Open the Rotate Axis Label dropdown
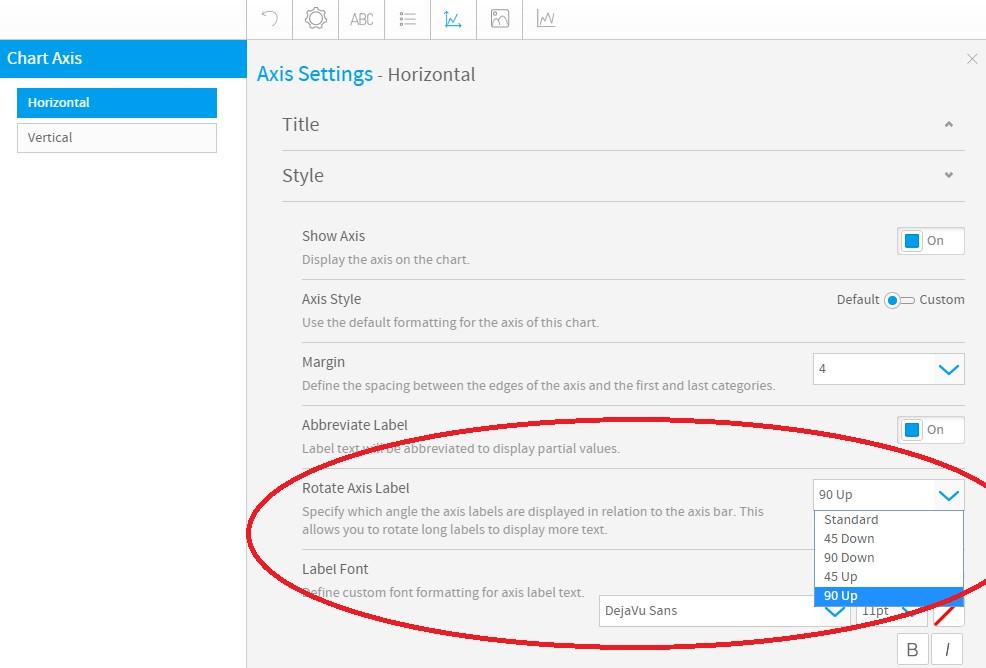The width and height of the screenshot is (986, 668). pyautogui.click(x=889, y=495)
